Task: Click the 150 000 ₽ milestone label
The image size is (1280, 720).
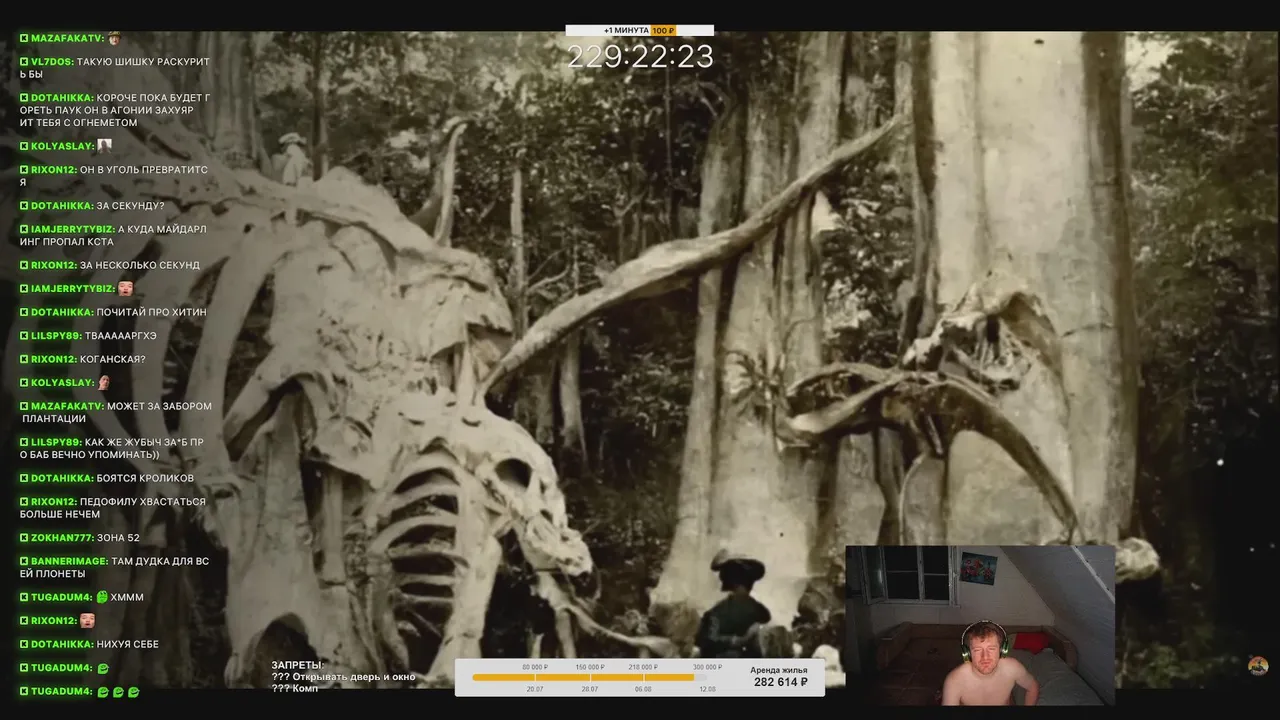Action: (x=589, y=667)
